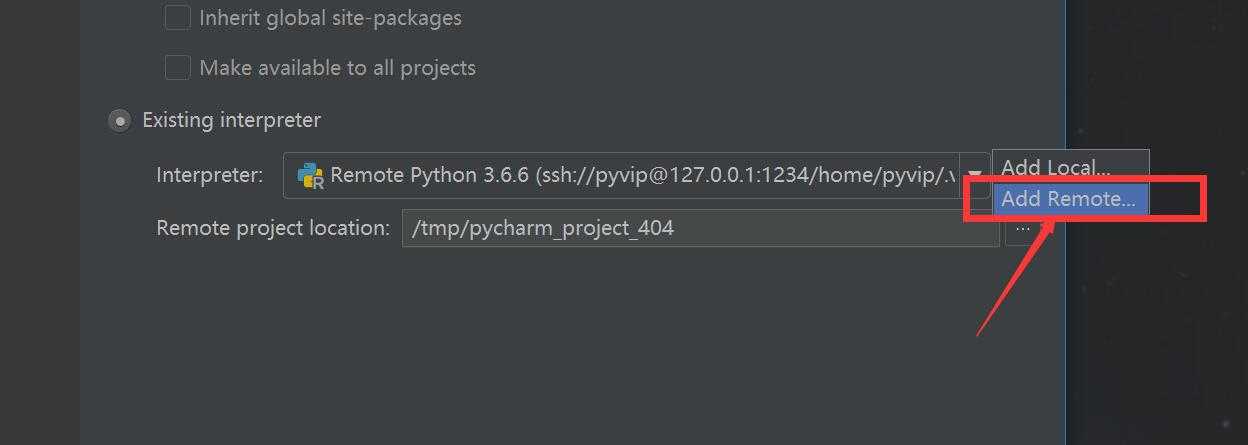1248x445 pixels.
Task: Click the Existing interpreter label text
Action: point(231,120)
